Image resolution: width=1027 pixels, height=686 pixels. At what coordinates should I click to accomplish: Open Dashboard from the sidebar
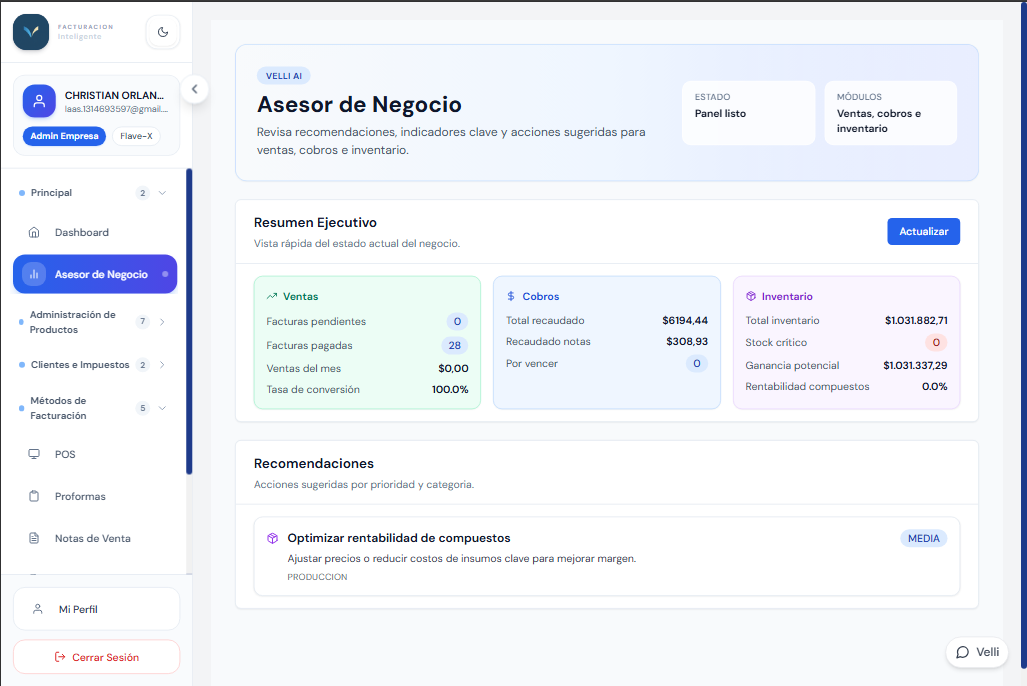pos(95,233)
